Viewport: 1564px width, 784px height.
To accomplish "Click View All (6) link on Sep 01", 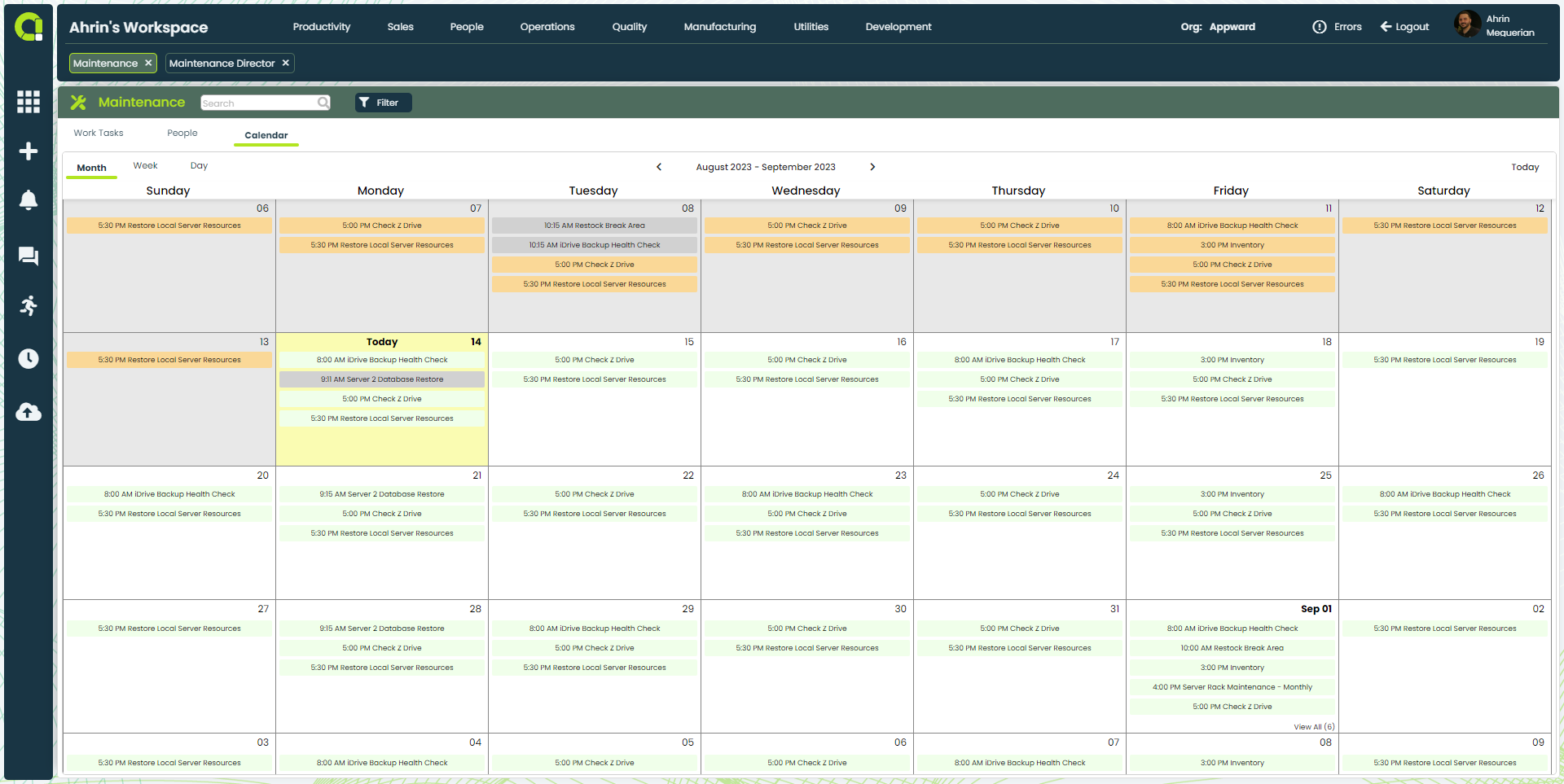I will pos(1314,727).
